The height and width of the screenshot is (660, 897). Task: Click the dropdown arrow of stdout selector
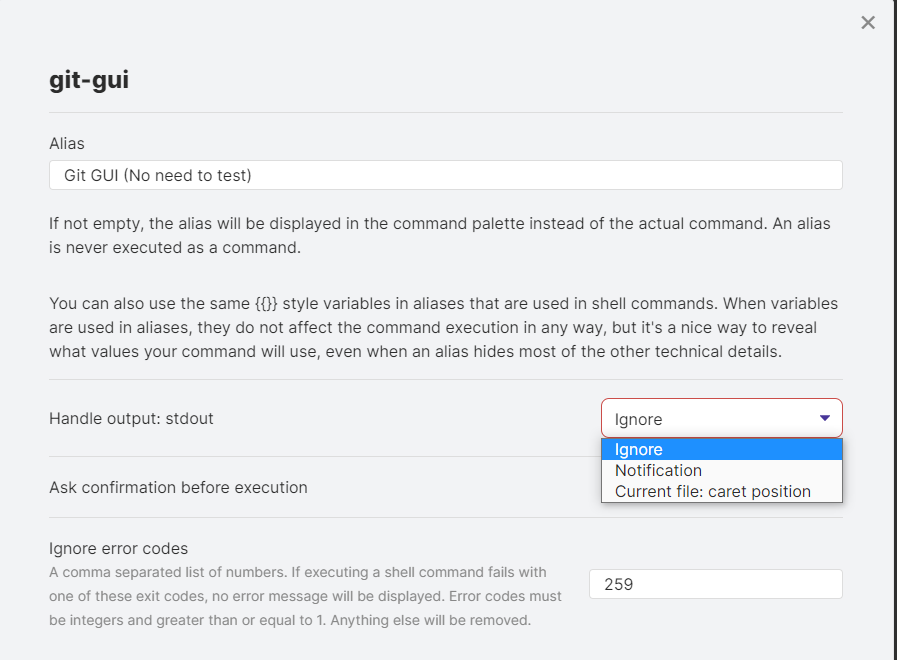click(x=824, y=418)
